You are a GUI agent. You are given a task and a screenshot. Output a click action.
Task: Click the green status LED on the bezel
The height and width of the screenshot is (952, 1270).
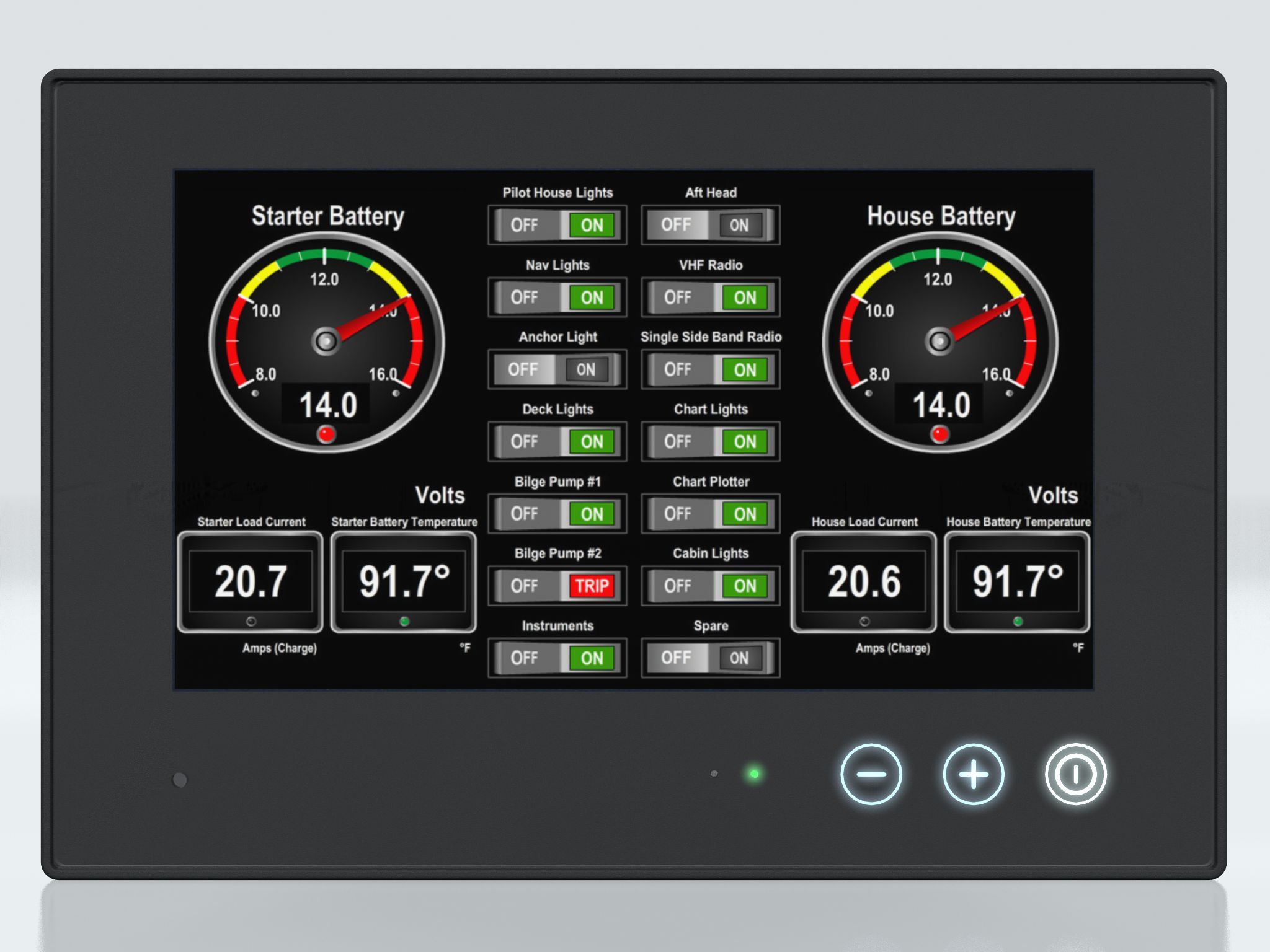(754, 773)
